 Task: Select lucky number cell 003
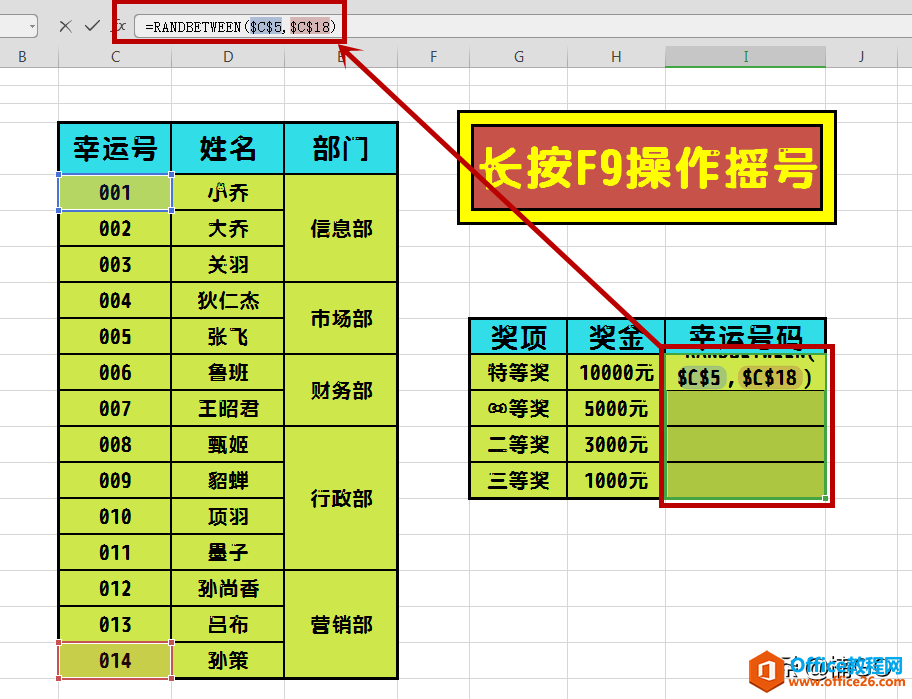coord(115,265)
